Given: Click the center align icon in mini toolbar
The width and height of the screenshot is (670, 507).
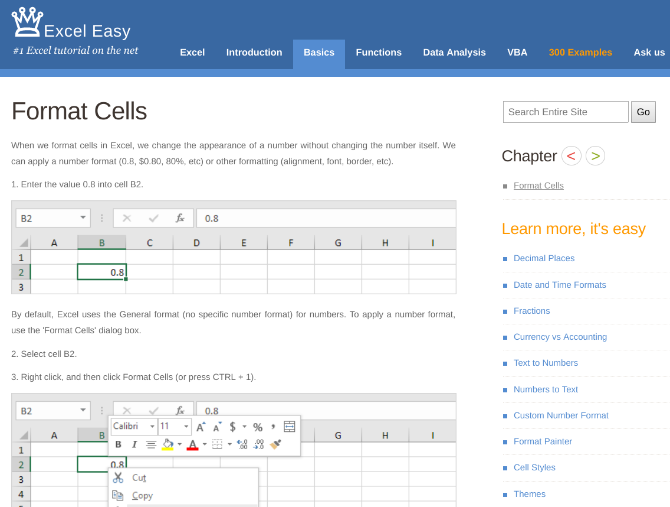Looking at the screenshot, I should click(x=151, y=445).
